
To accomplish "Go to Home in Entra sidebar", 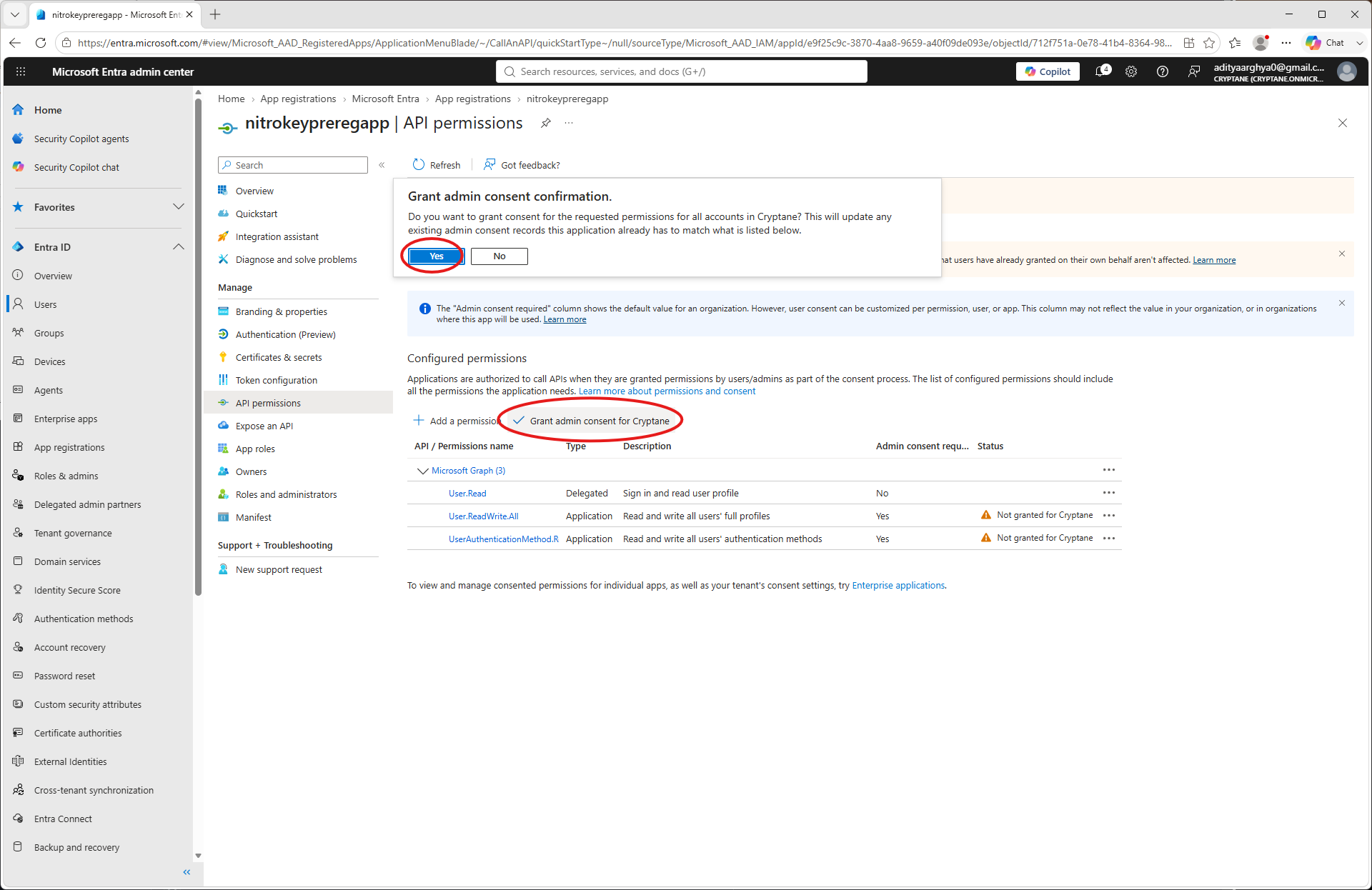I will coord(48,110).
